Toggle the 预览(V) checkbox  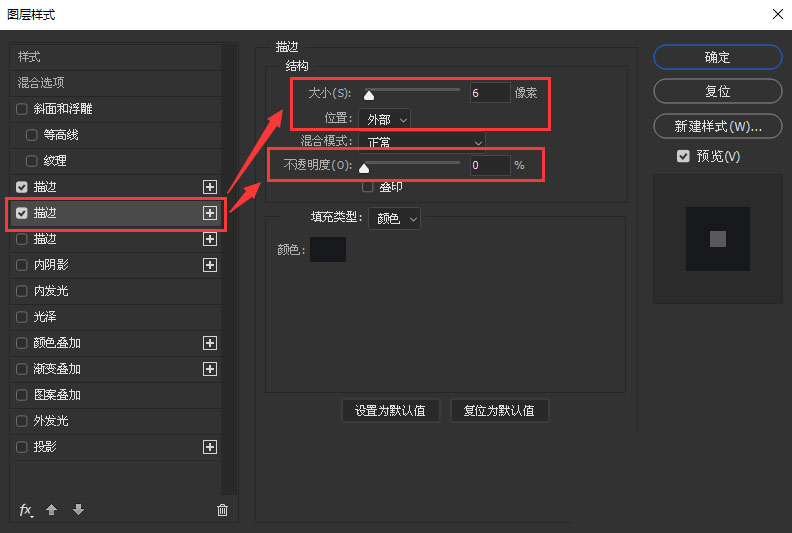click(683, 156)
